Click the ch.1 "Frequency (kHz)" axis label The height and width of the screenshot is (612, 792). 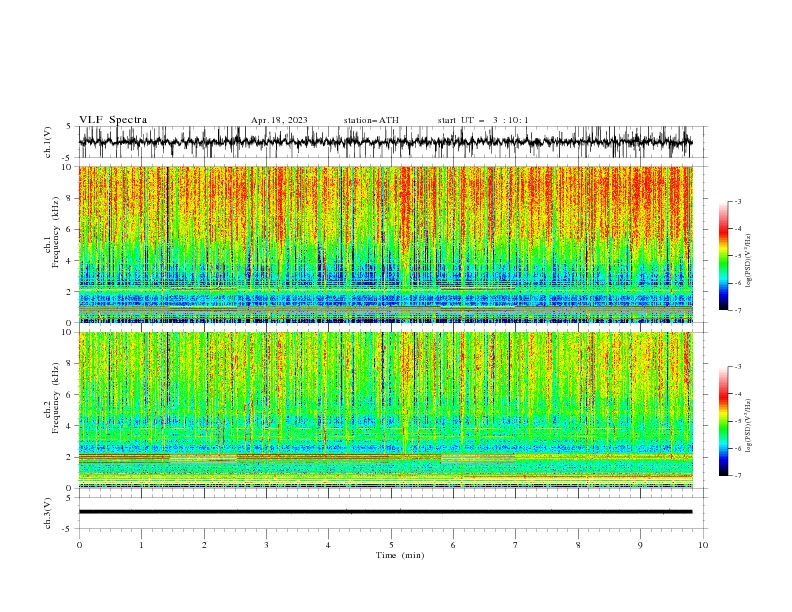[x=56, y=232]
